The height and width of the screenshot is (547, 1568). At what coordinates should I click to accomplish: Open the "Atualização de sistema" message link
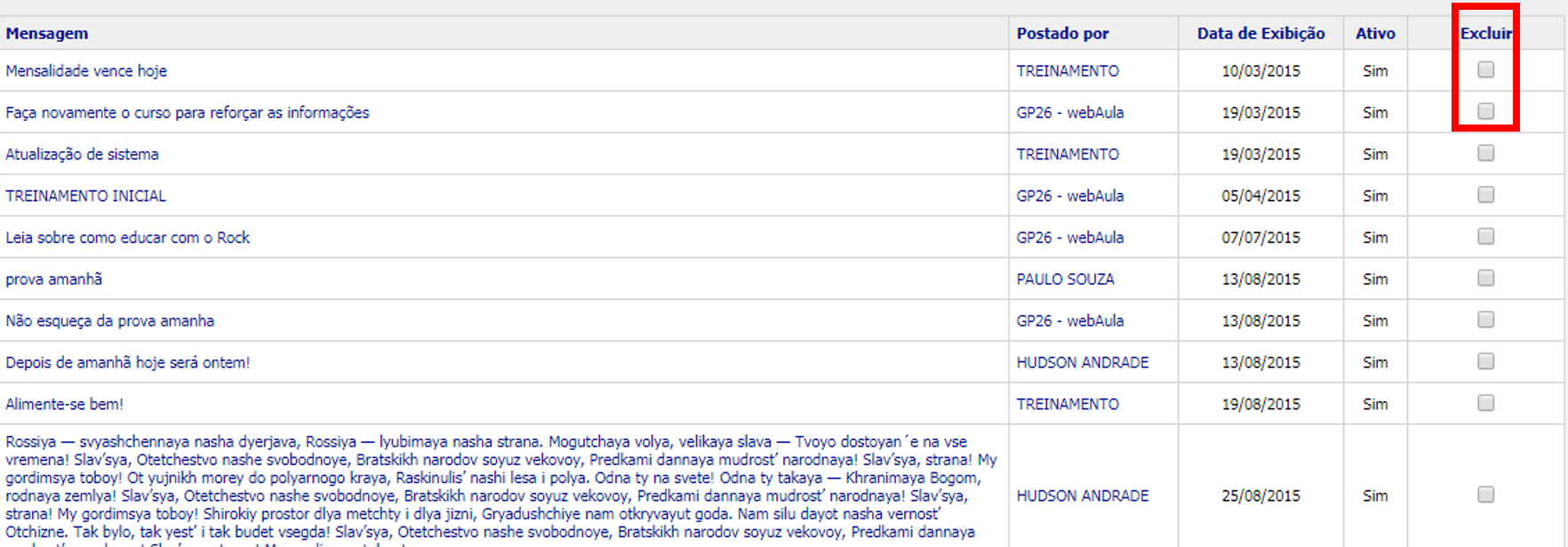pos(82,155)
